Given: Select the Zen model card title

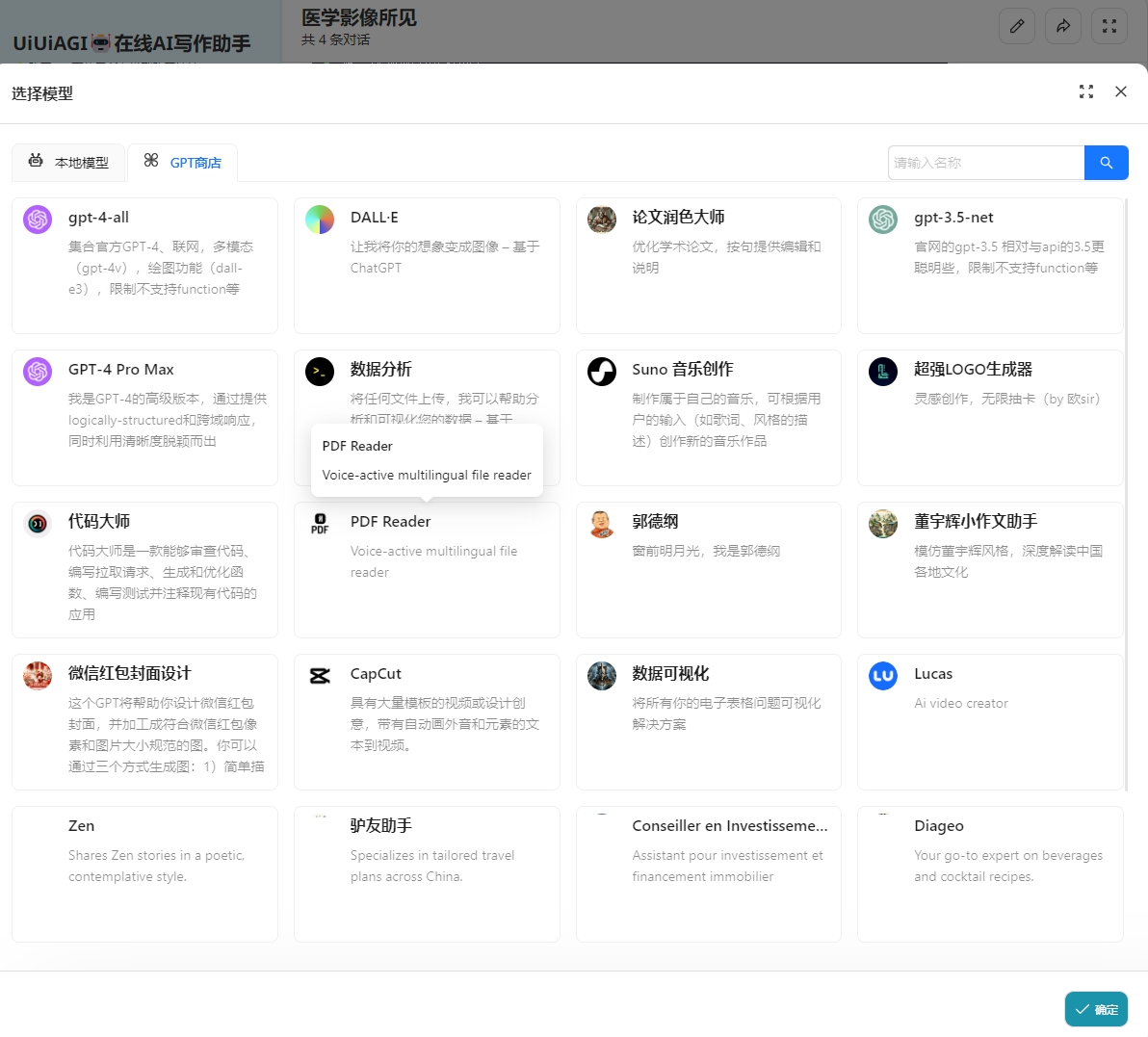Looking at the screenshot, I should (x=81, y=826).
